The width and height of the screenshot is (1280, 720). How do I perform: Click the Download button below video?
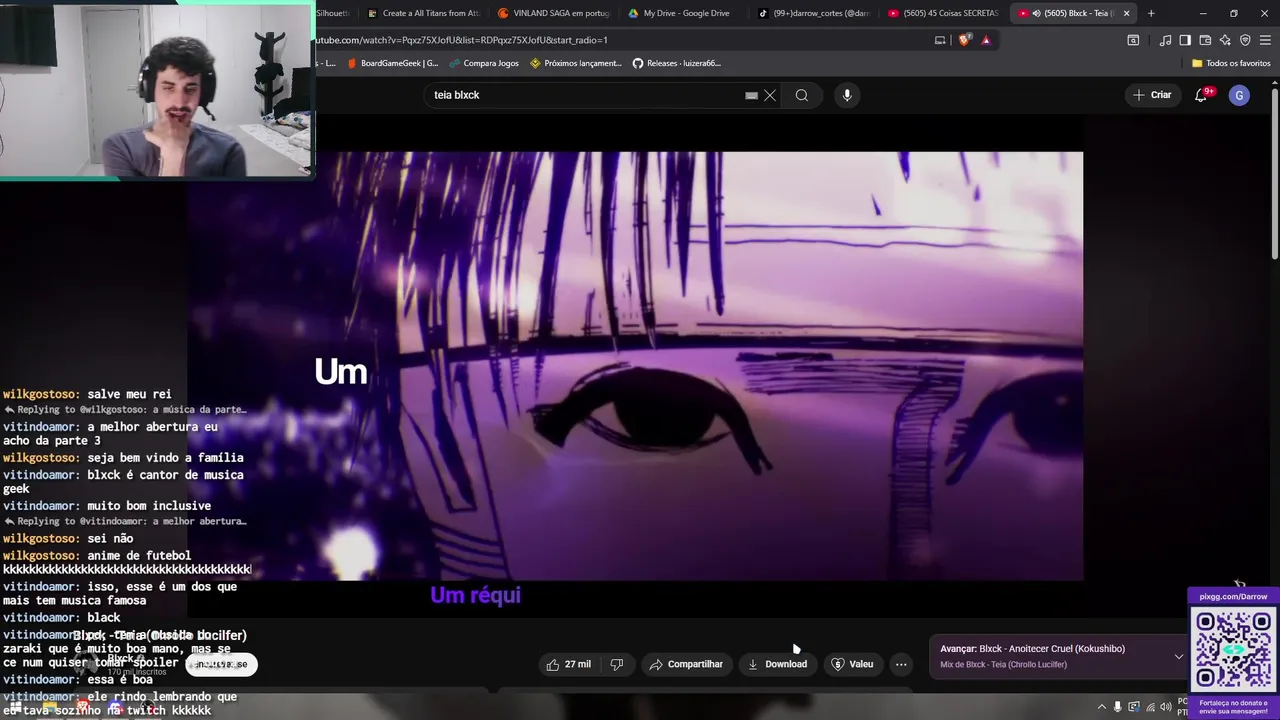click(x=777, y=664)
